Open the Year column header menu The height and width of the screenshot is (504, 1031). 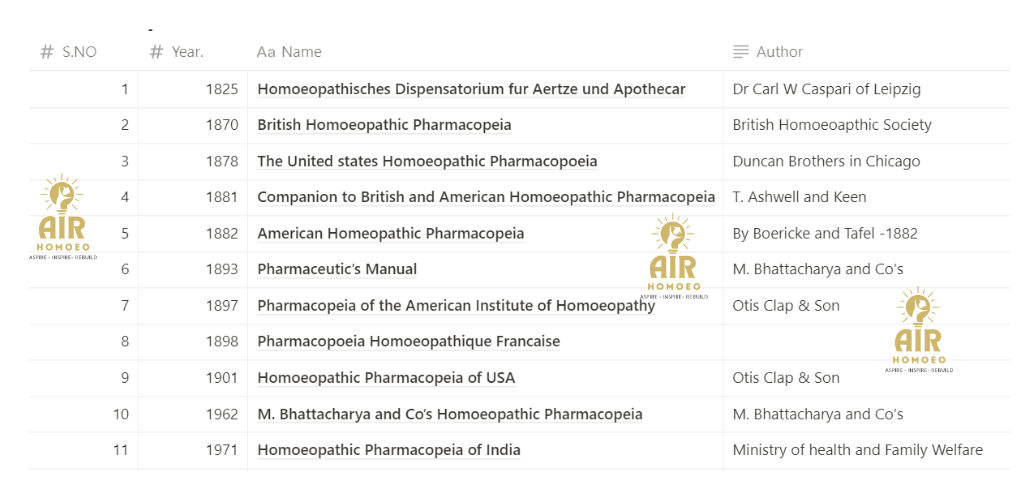193,52
